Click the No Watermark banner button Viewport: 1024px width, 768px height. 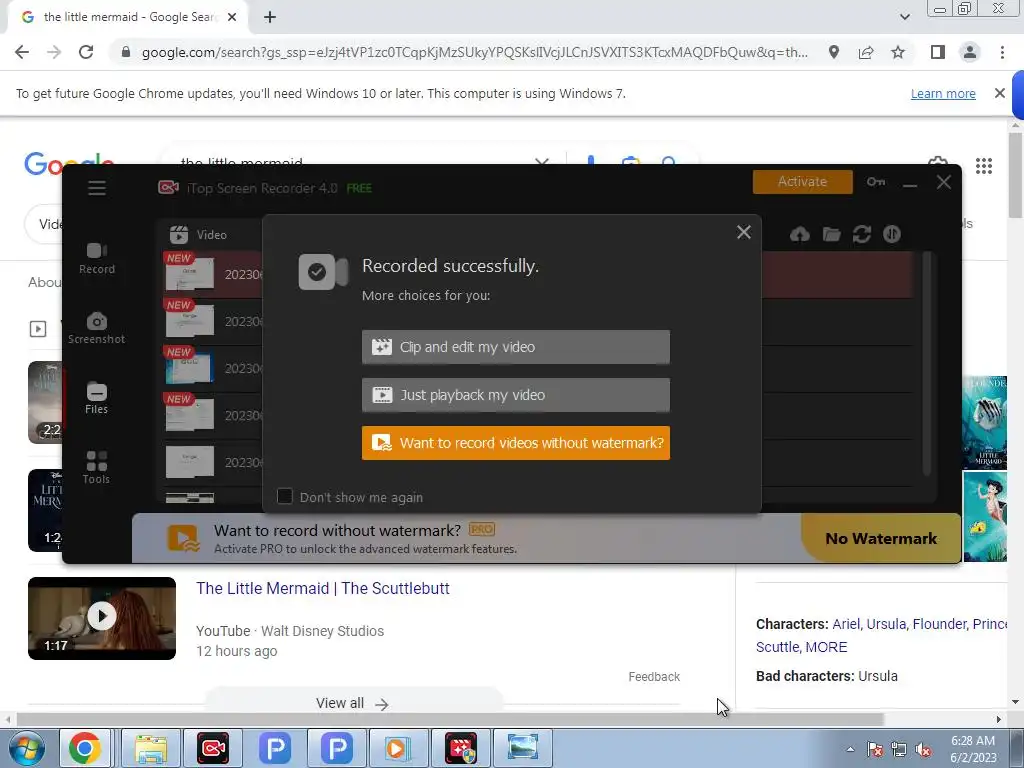click(880, 538)
